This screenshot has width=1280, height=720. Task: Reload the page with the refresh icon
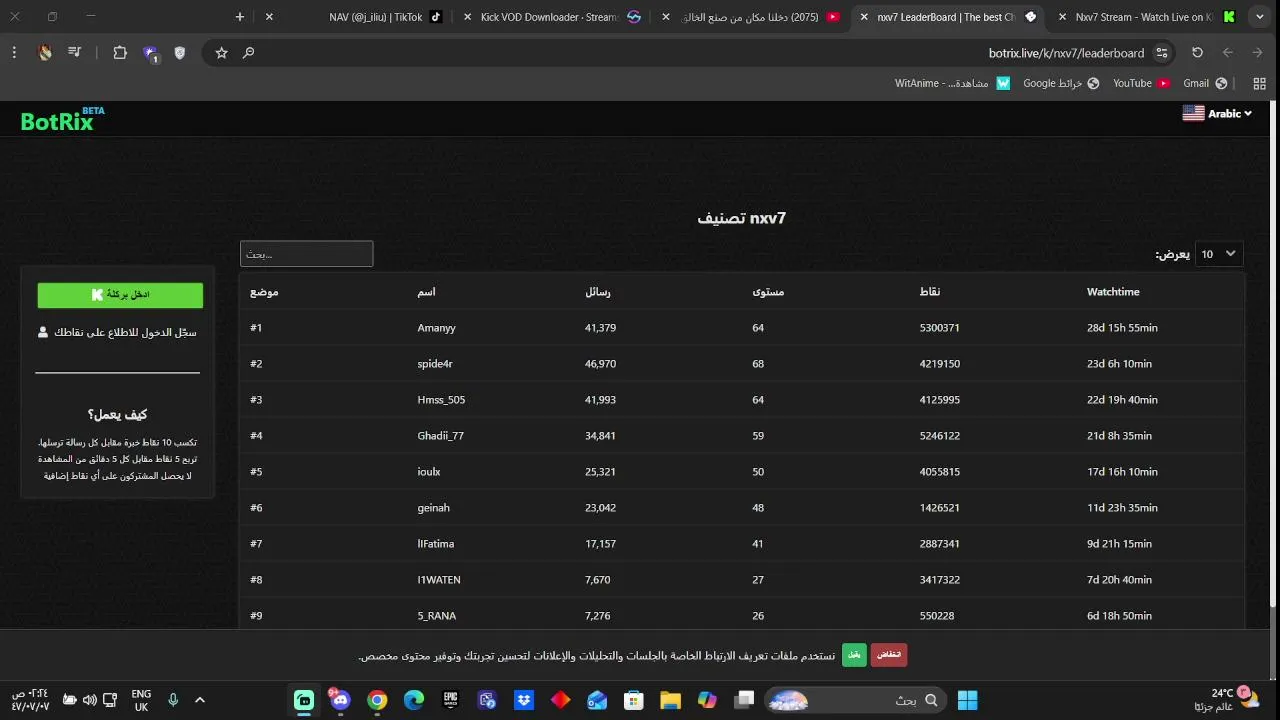point(1197,53)
